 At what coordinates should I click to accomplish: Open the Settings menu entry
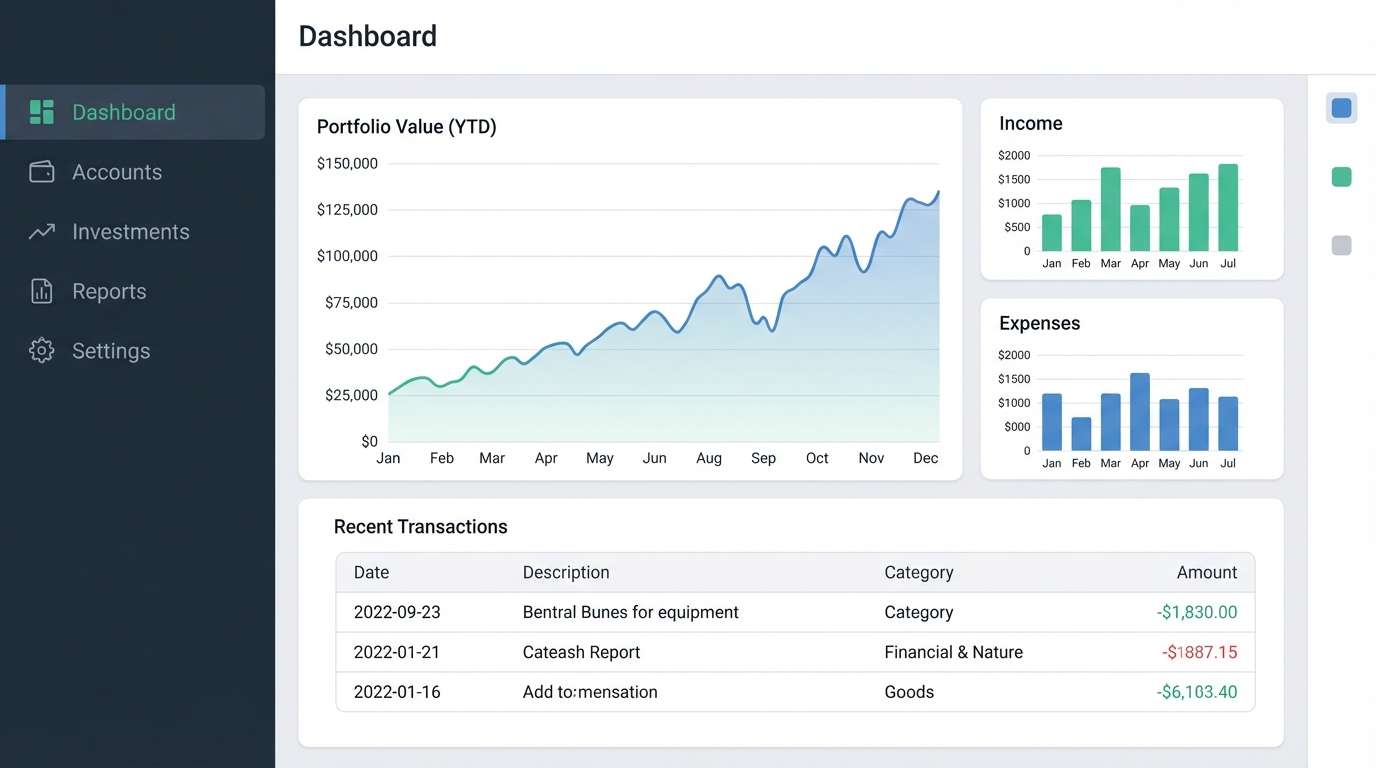(110, 350)
